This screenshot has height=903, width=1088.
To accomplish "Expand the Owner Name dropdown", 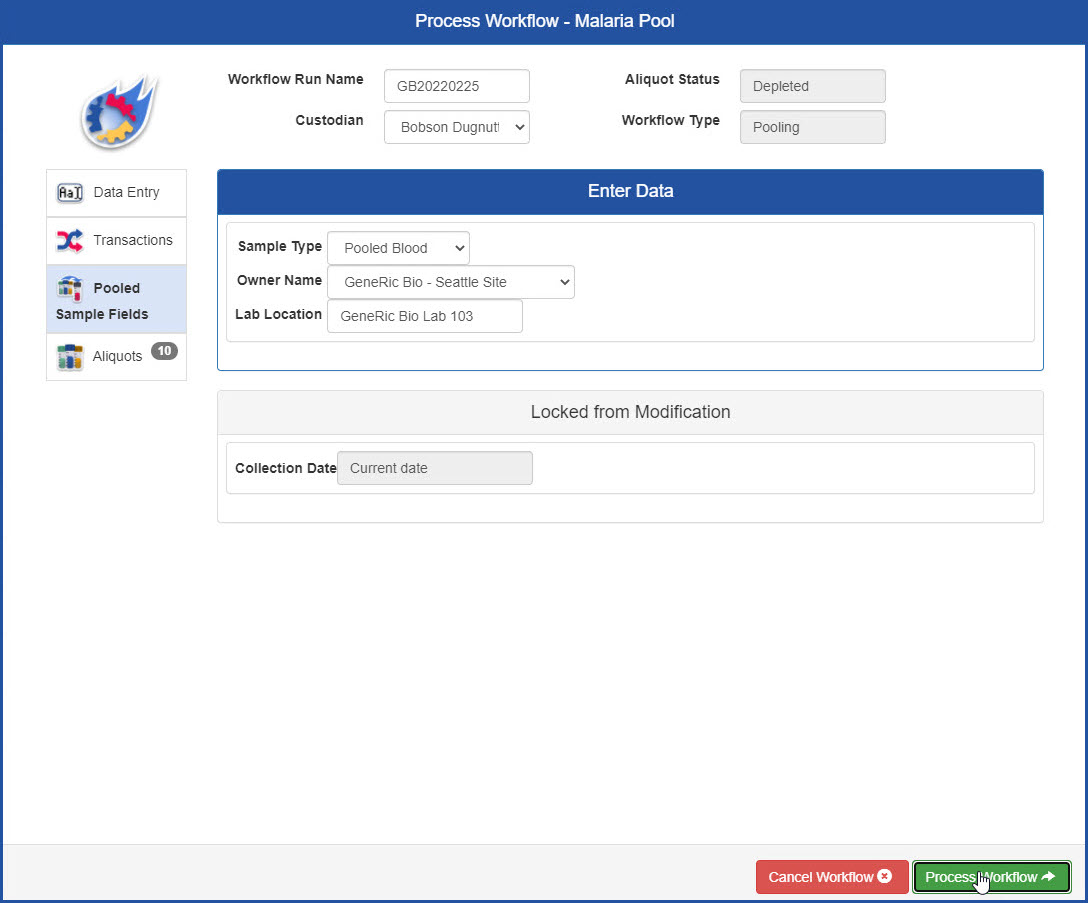I will click(x=450, y=282).
